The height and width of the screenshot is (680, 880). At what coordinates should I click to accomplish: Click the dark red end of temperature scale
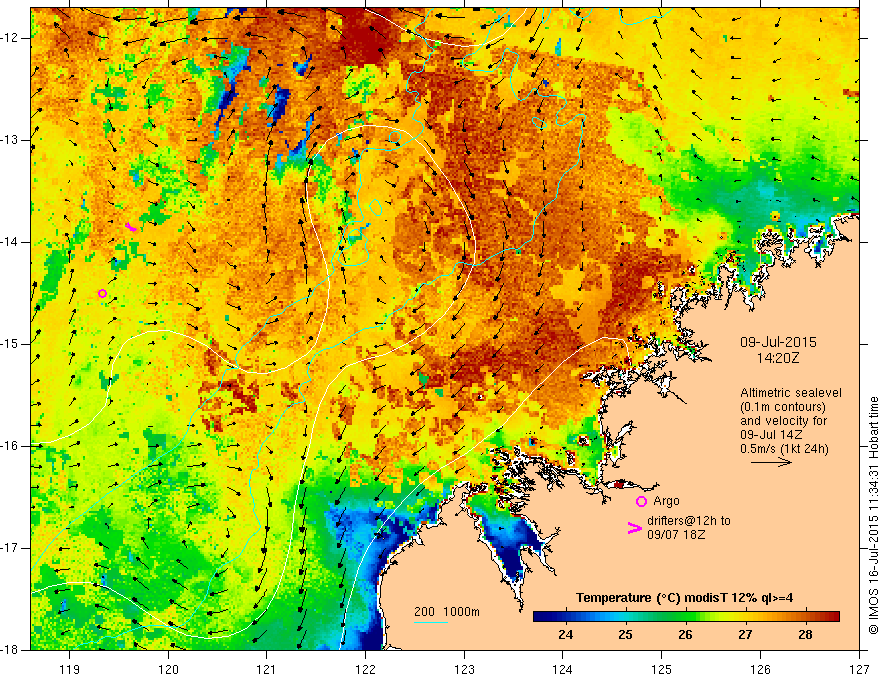click(x=835, y=617)
